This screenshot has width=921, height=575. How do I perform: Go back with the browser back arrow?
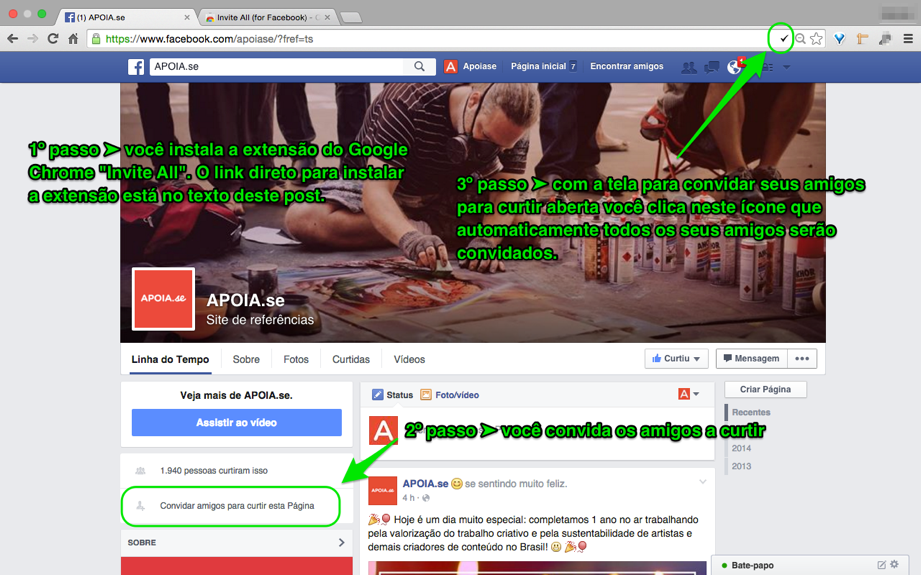click(x=12, y=39)
